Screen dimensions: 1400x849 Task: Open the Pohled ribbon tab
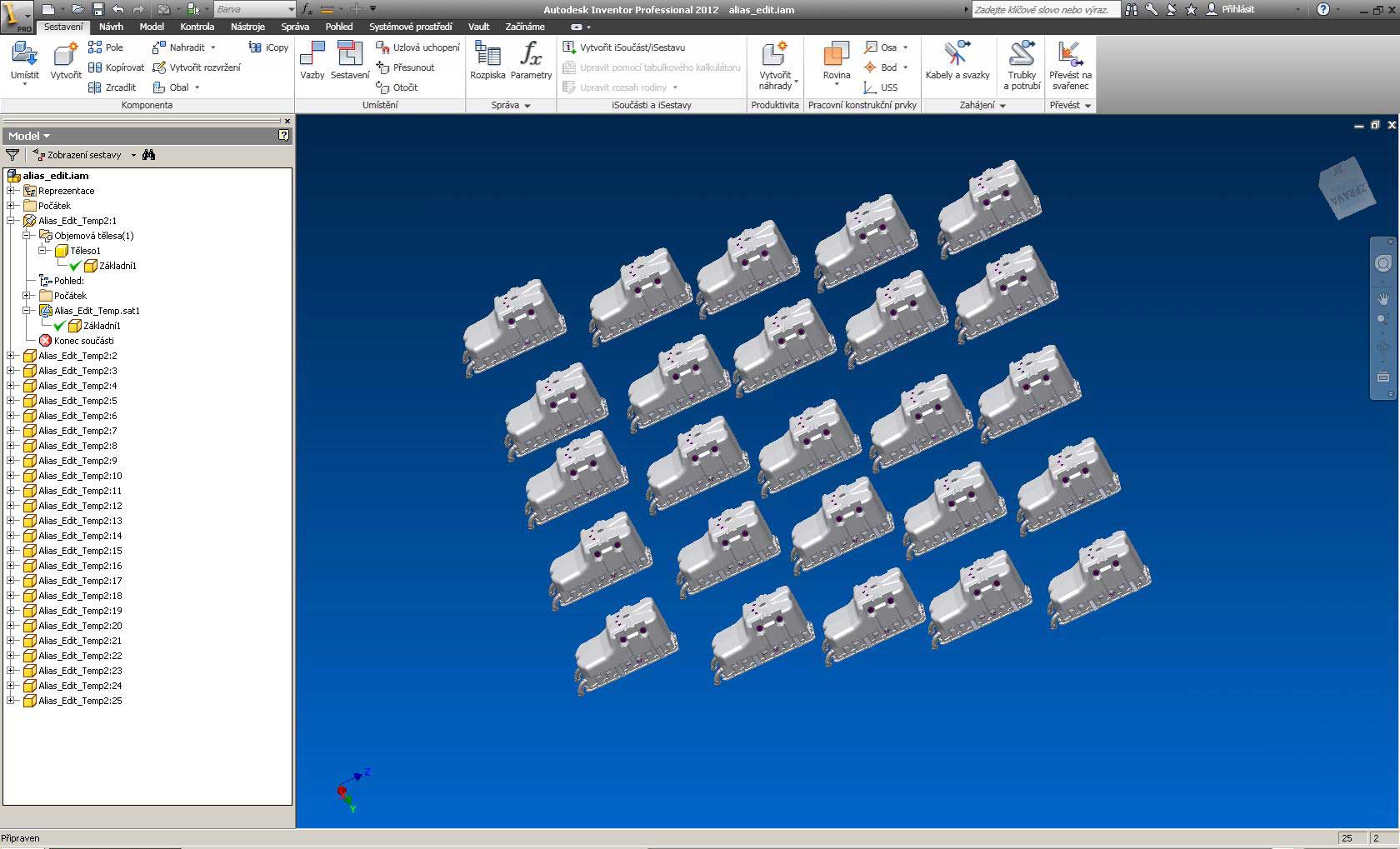tap(338, 27)
